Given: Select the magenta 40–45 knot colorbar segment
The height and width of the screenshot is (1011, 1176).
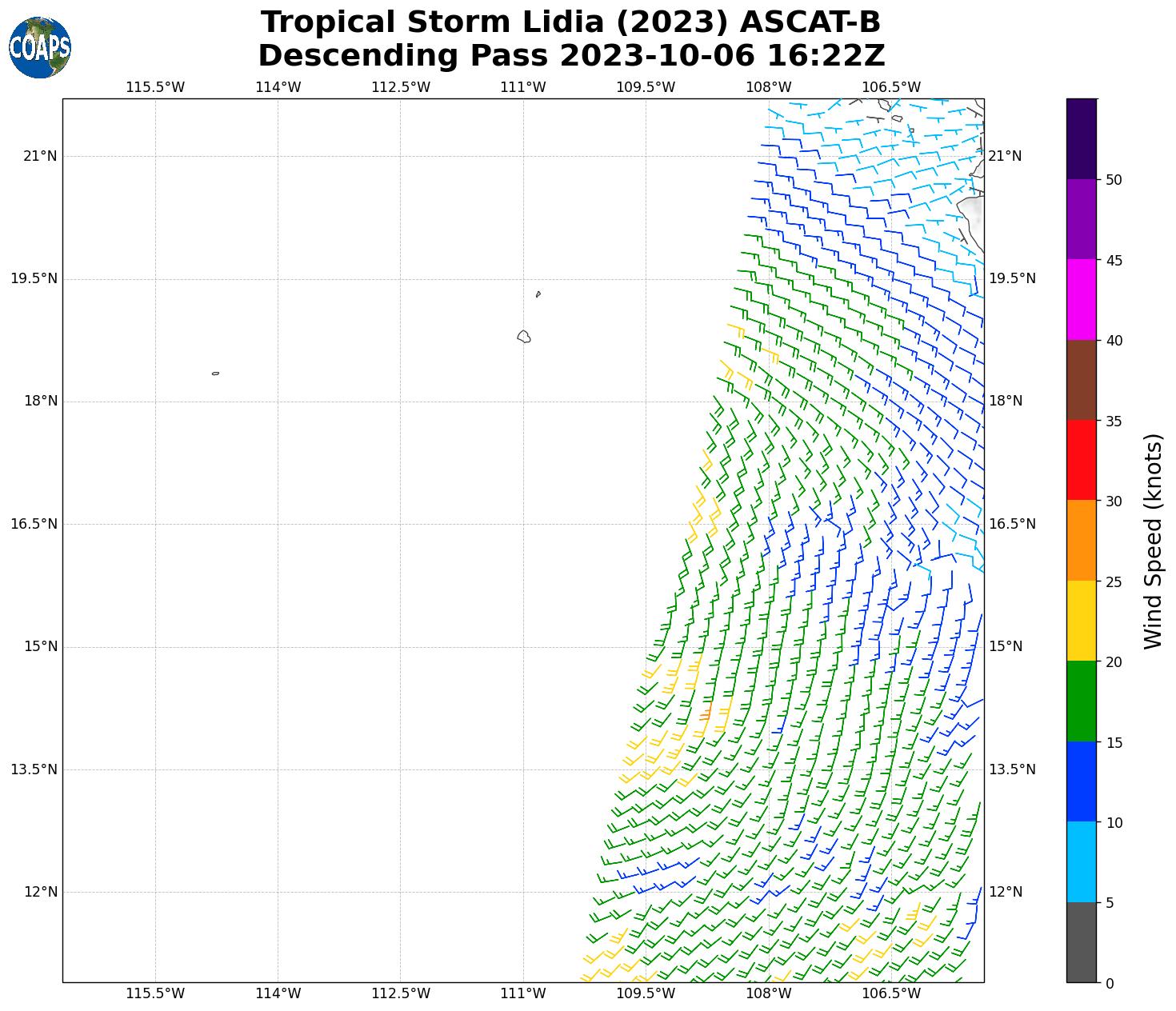Looking at the screenshot, I should pos(1082,299).
